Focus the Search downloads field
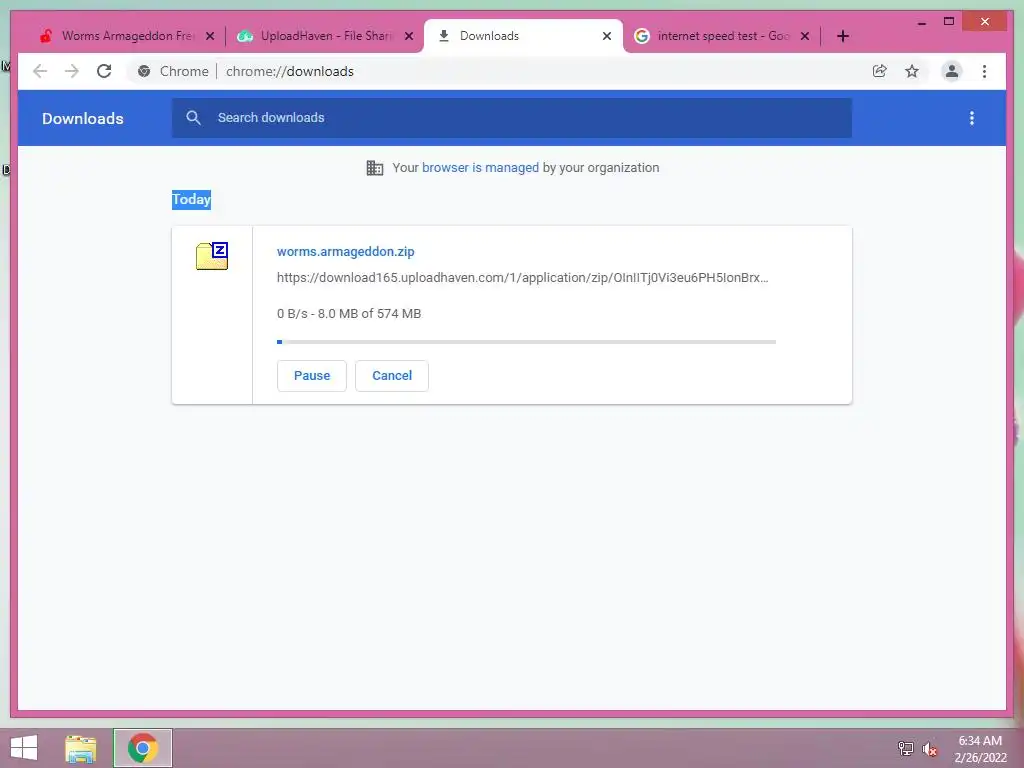The image size is (1024, 768). 512,118
